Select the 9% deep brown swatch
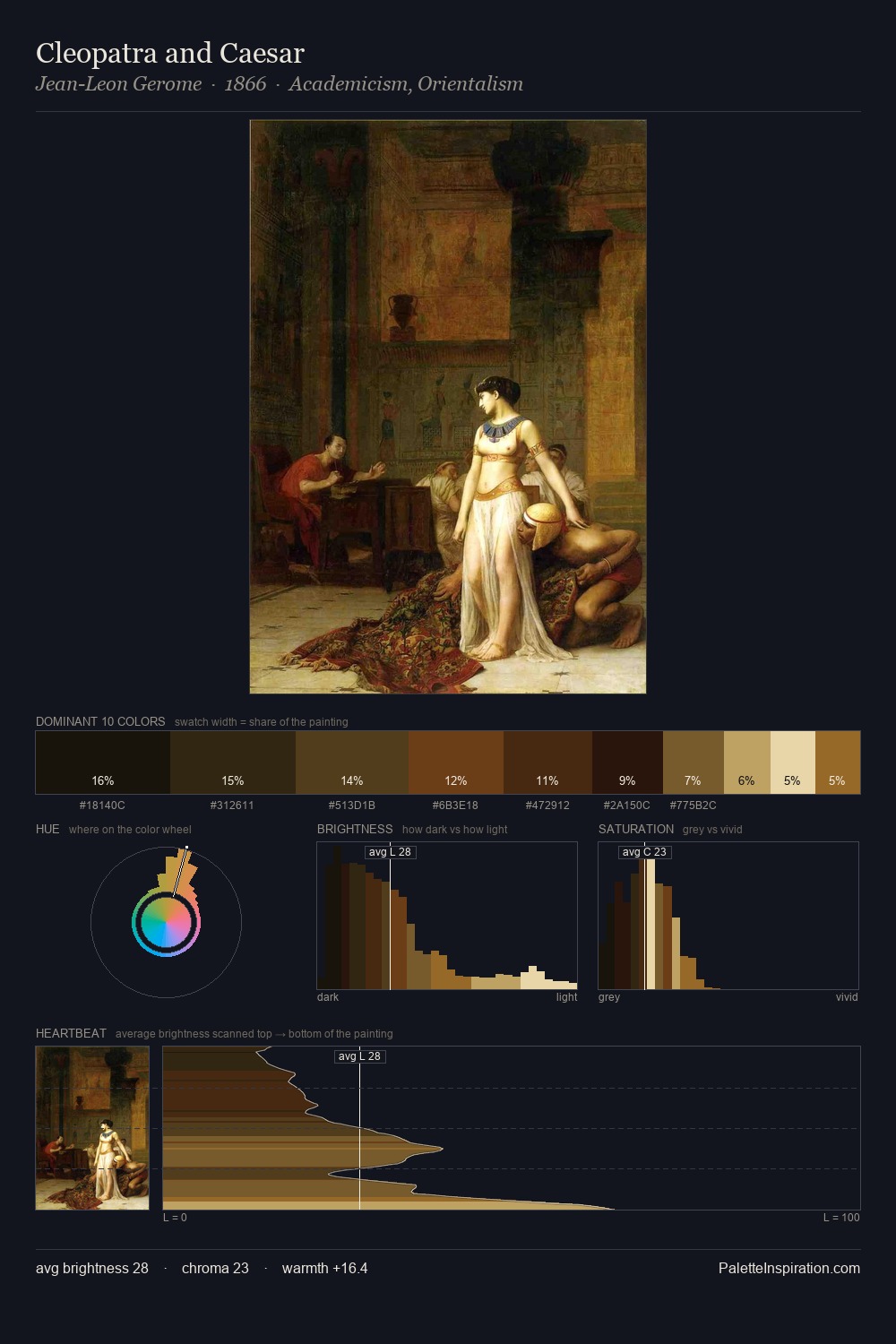The image size is (896, 1344). click(627, 762)
